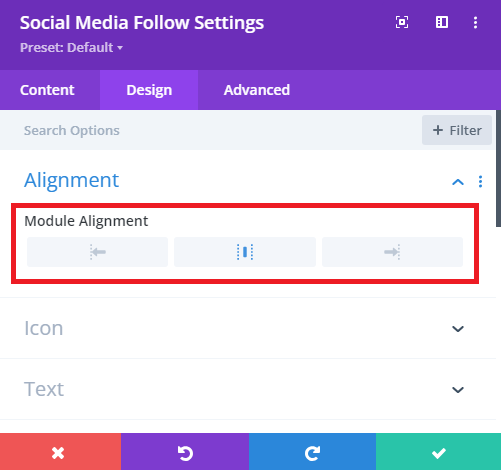This screenshot has width=501, height=470.
Task: Redo the last change
Action: click(312, 452)
